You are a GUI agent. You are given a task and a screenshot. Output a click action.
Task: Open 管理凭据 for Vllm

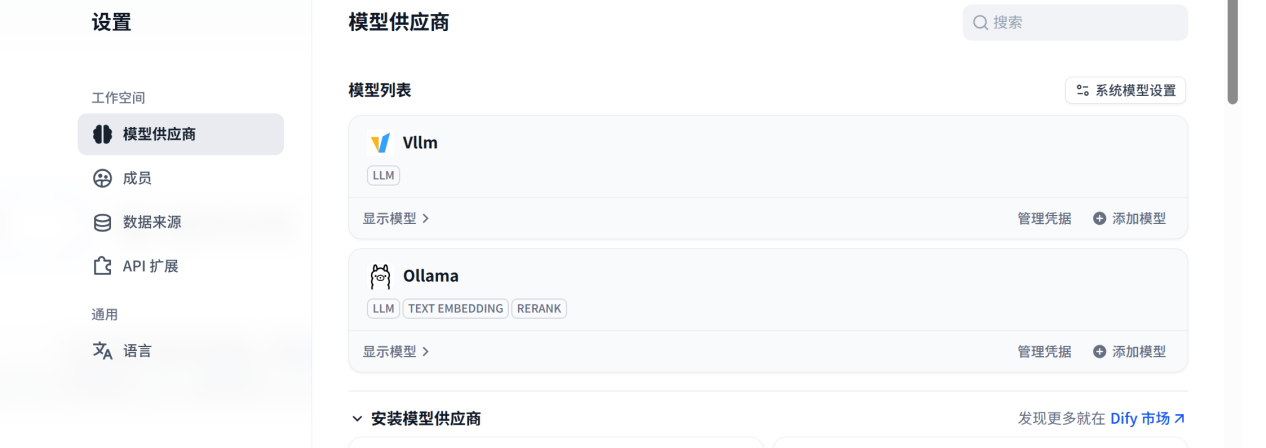click(1044, 218)
